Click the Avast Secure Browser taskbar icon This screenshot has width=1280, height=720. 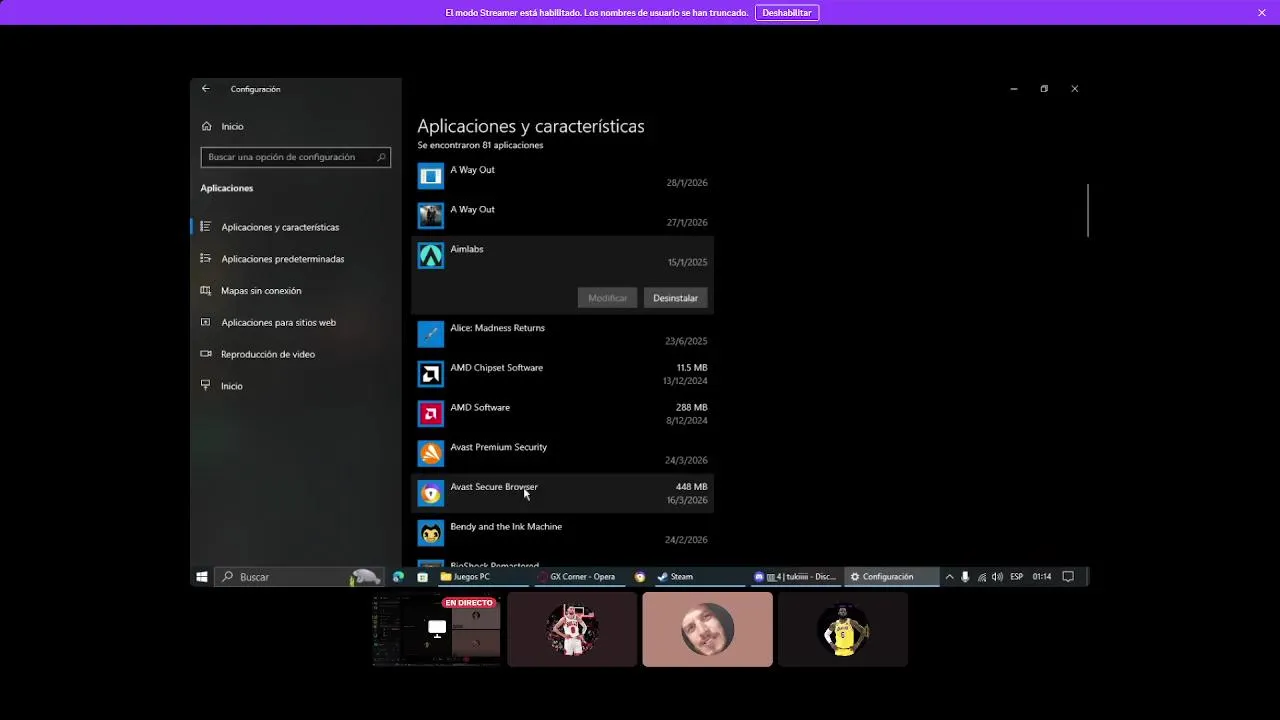[640, 577]
